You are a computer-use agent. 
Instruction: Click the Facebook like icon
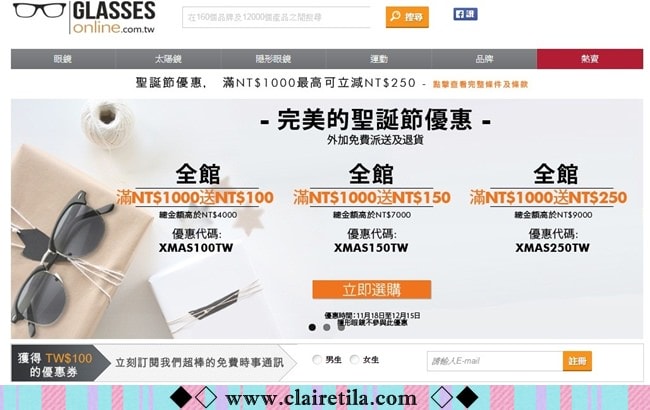pos(465,14)
